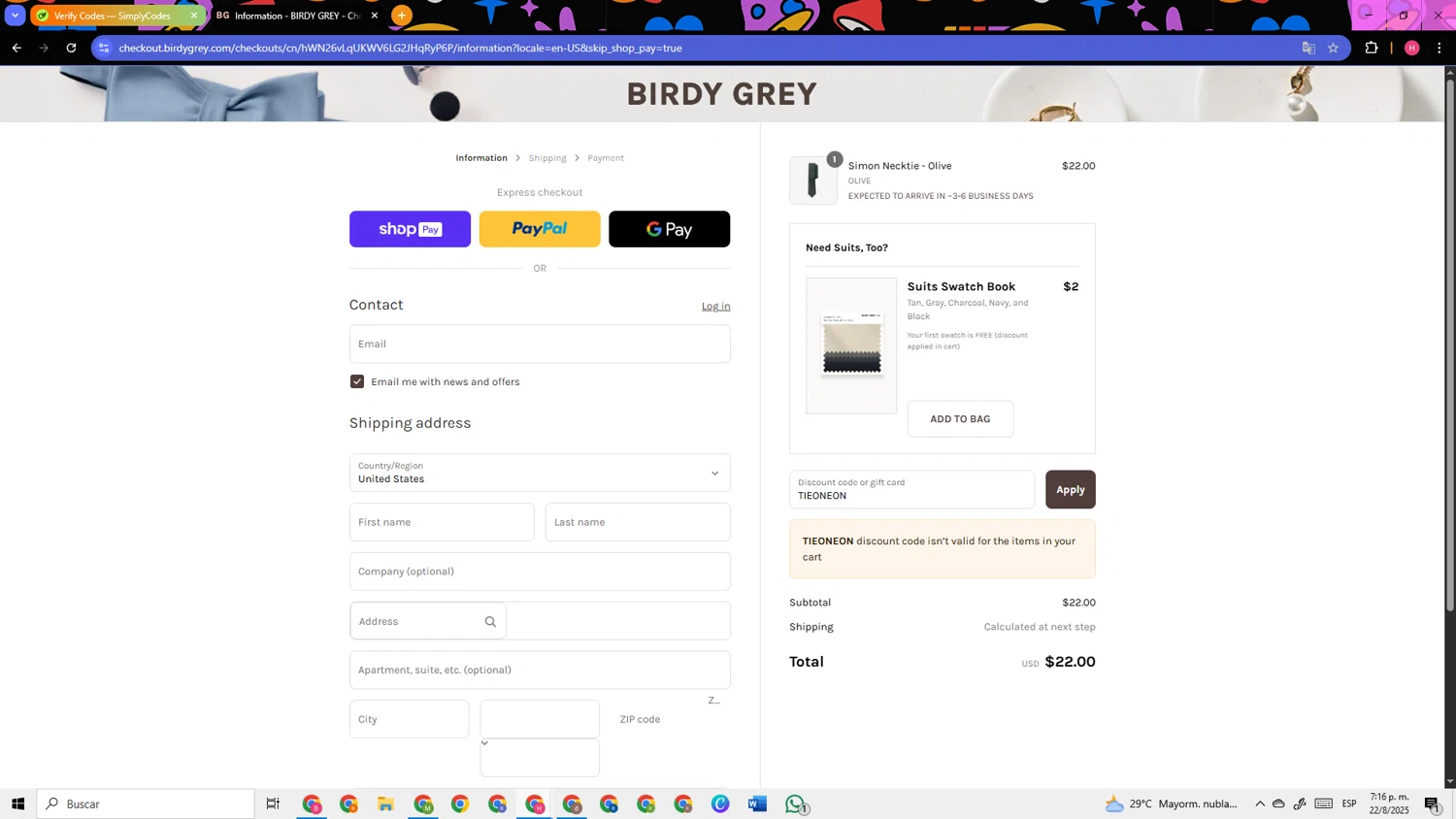This screenshot has height=819, width=1456.
Task: Pay with Shop Pay express button
Action: (410, 229)
